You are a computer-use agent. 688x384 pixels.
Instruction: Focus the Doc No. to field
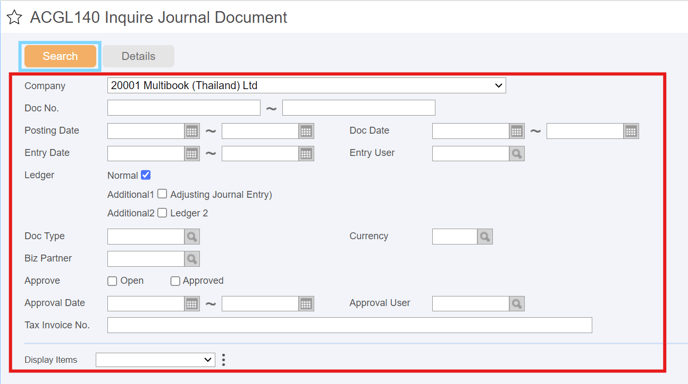pyautogui.click(x=358, y=108)
